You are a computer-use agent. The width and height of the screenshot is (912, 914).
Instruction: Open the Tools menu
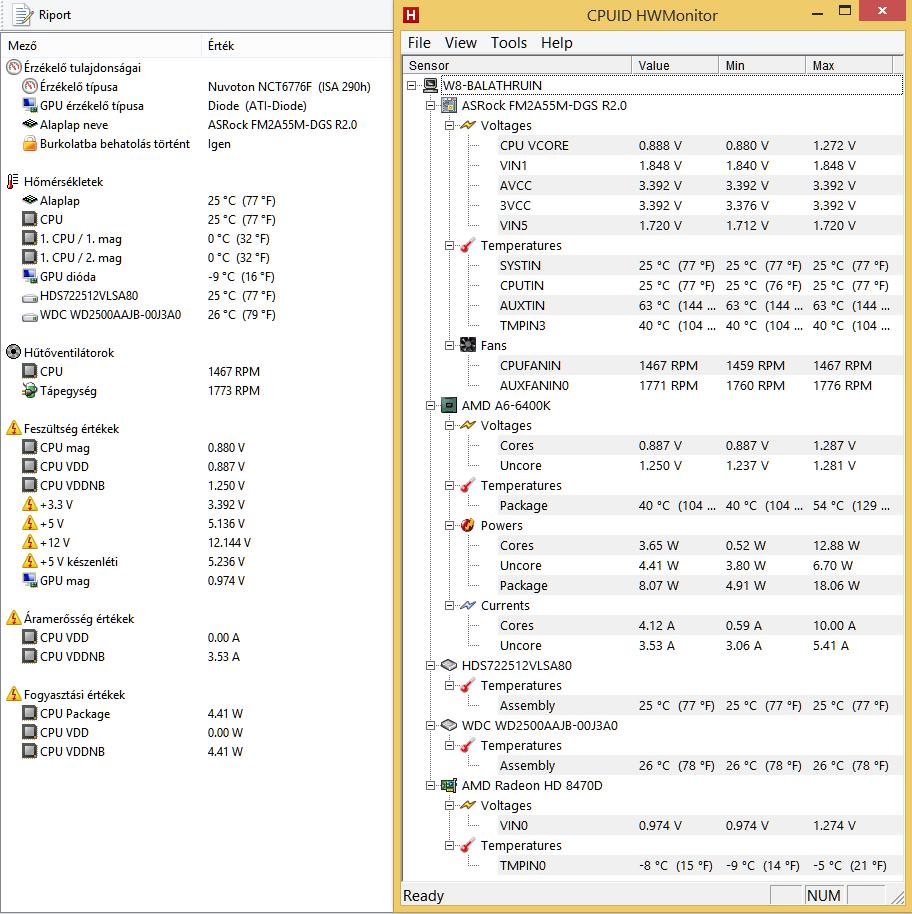point(509,43)
